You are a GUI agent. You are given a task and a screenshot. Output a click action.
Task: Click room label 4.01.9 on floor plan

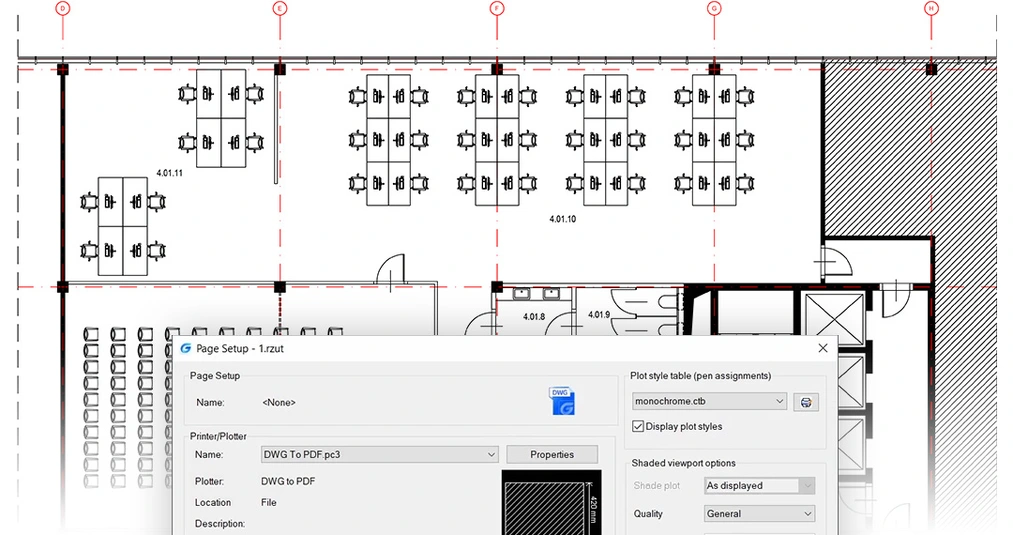coord(598,315)
